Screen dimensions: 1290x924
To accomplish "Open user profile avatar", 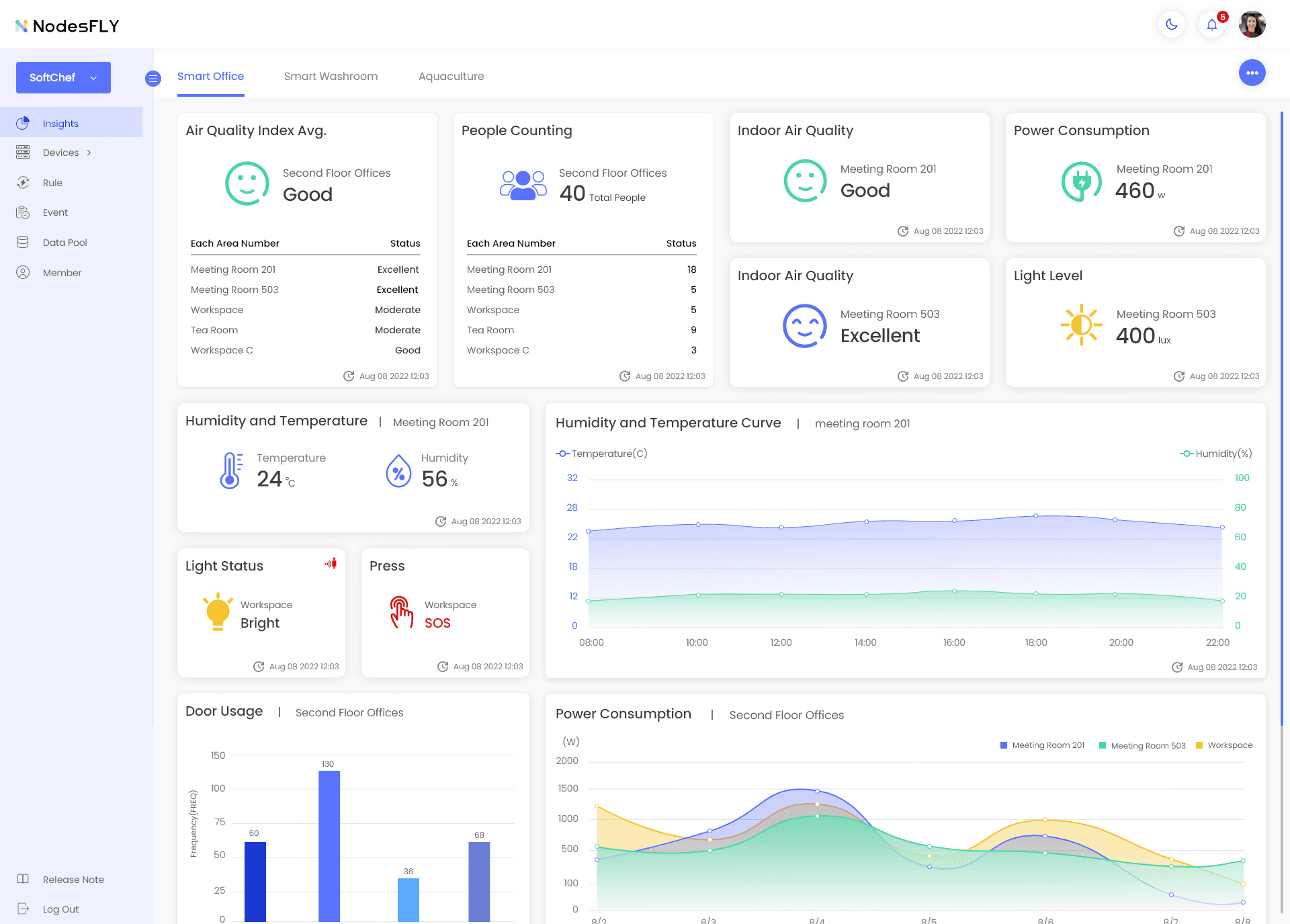I will [1252, 25].
